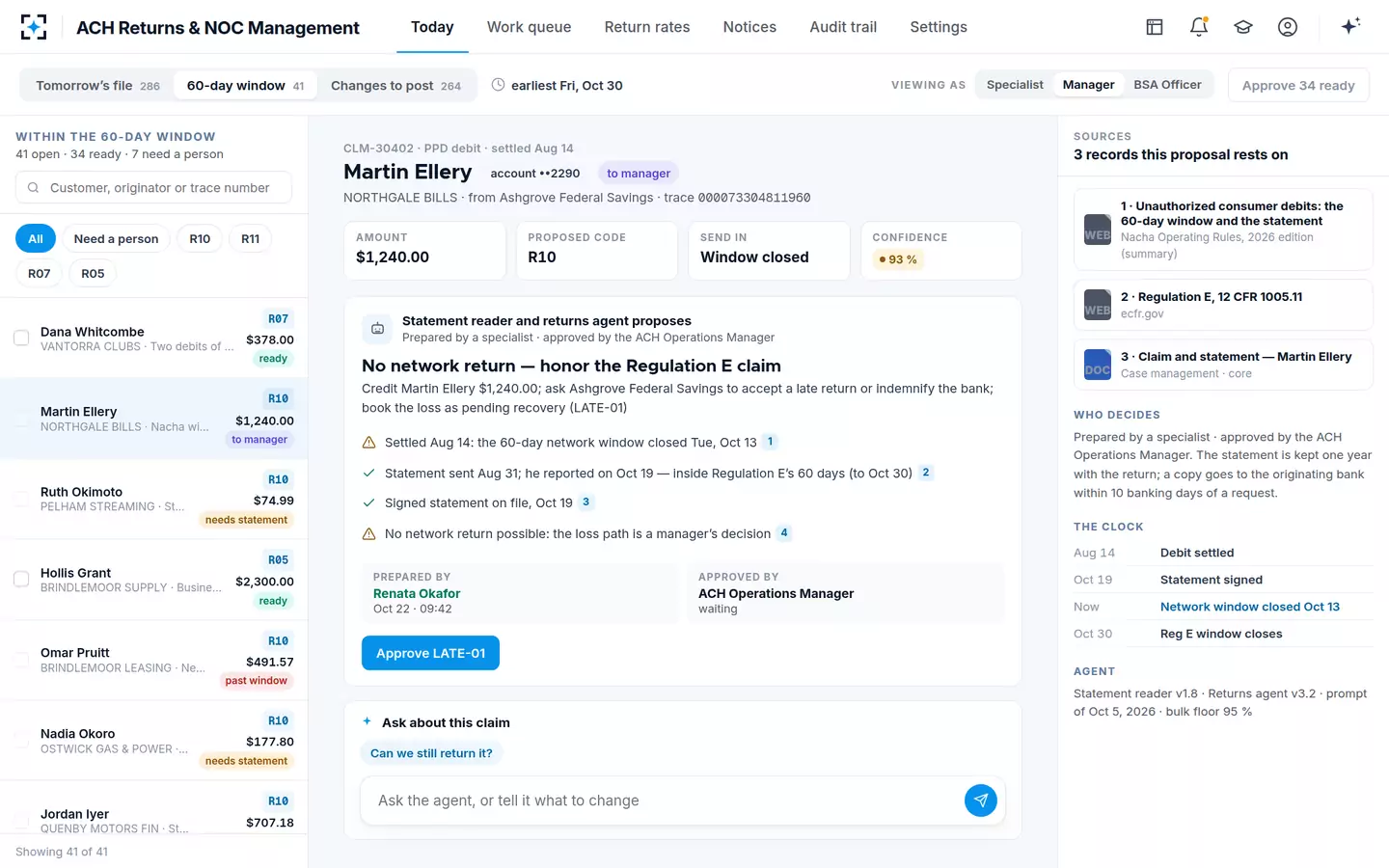Open the AI sparkle assistant icon
Screen dimensions: 1389x868
coord(1350,26)
